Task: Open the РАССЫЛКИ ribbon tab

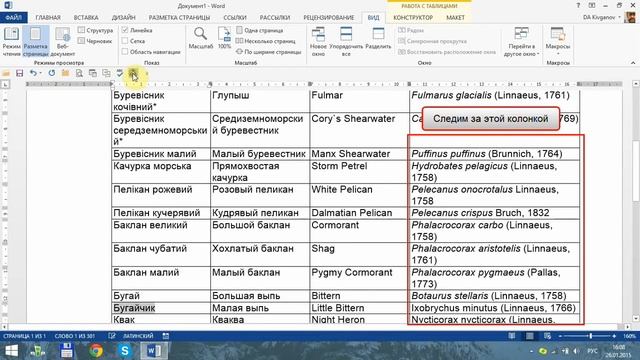Action: point(275,18)
